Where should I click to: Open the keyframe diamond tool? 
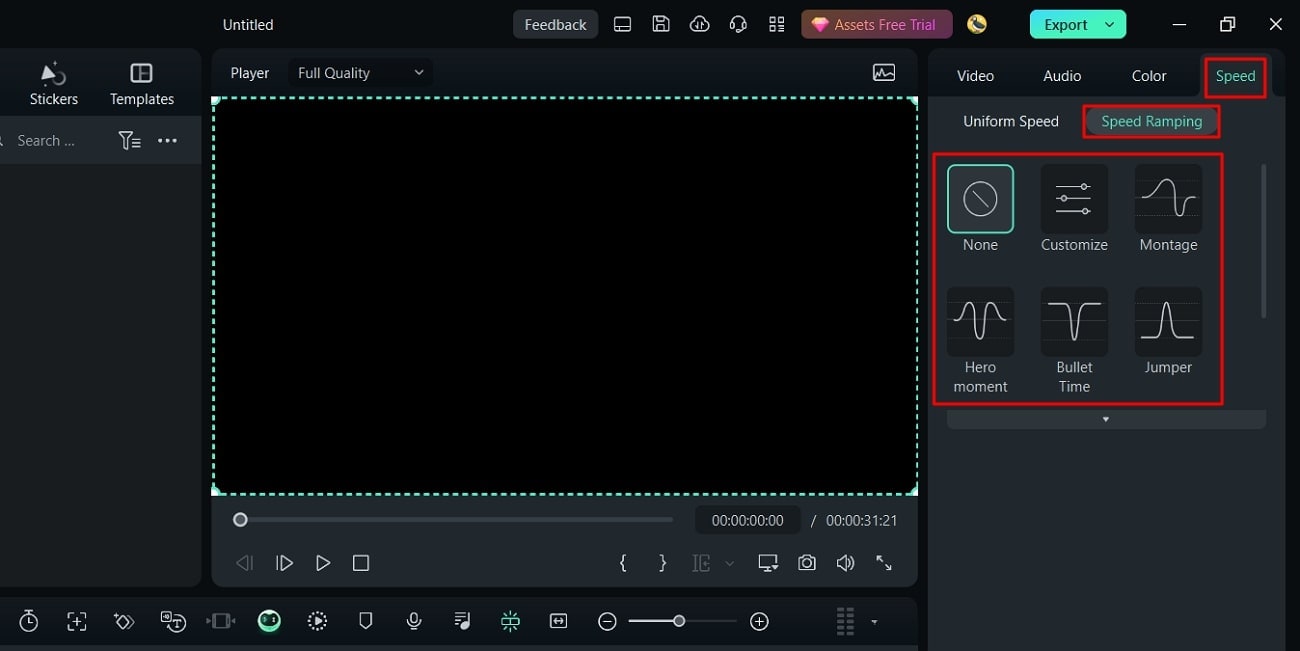tap(124, 621)
